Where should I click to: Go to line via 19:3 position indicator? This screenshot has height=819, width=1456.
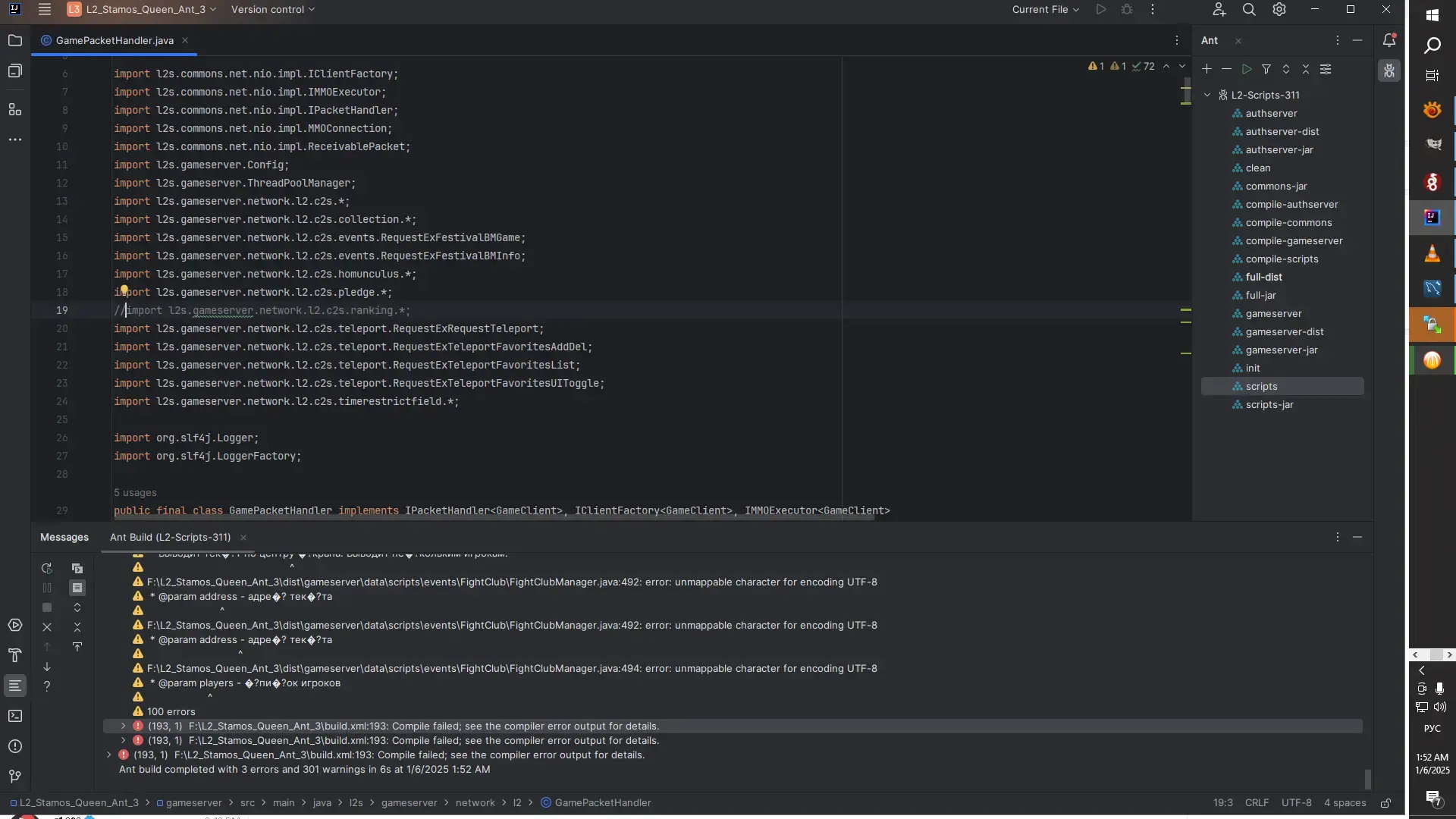[1222, 802]
